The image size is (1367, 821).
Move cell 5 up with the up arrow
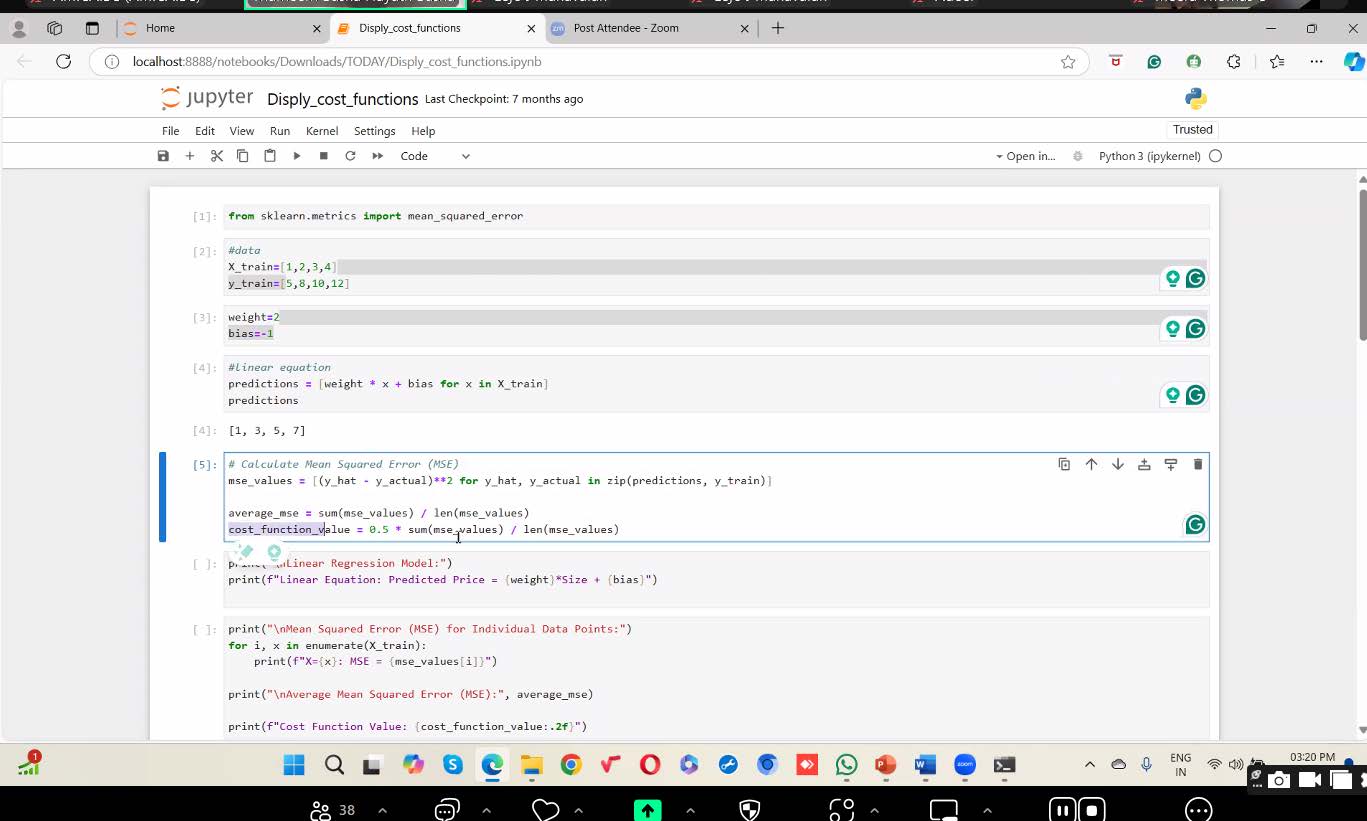tap(1091, 464)
